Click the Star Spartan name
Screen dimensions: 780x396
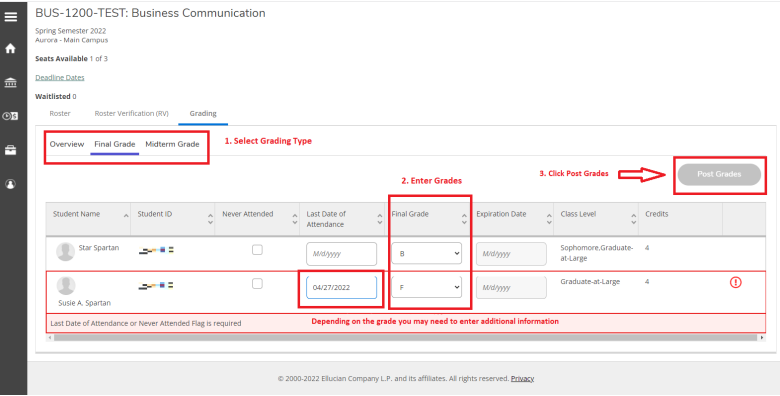point(98,248)
